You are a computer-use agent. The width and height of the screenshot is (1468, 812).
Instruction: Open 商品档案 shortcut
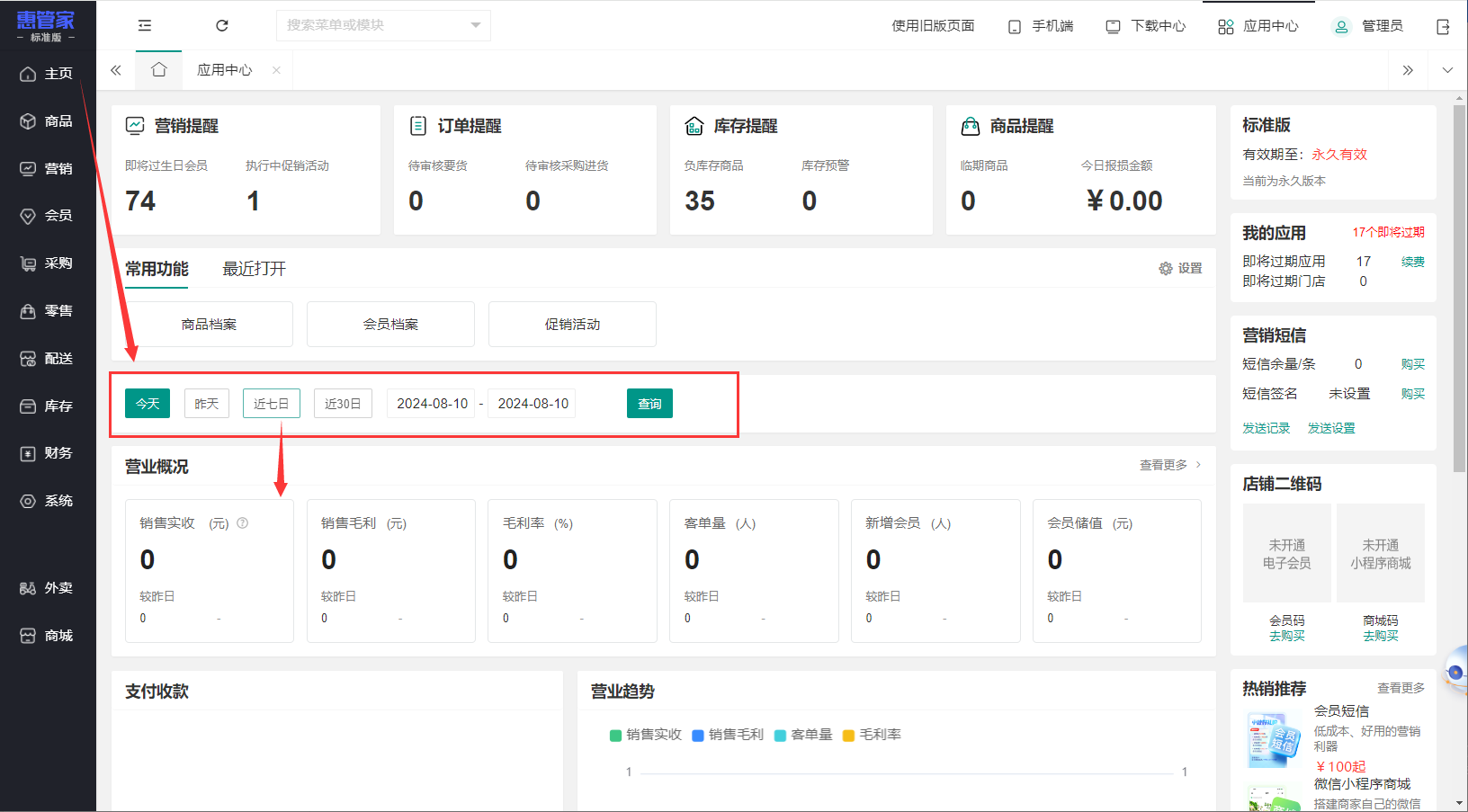point(209,324)
